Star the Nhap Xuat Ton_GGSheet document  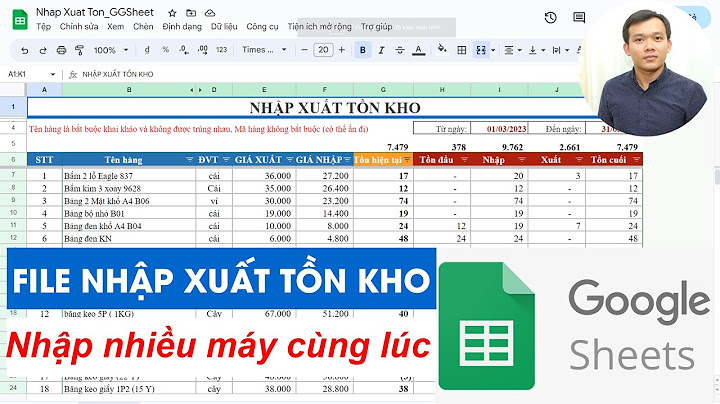click(x=172, y=13)
